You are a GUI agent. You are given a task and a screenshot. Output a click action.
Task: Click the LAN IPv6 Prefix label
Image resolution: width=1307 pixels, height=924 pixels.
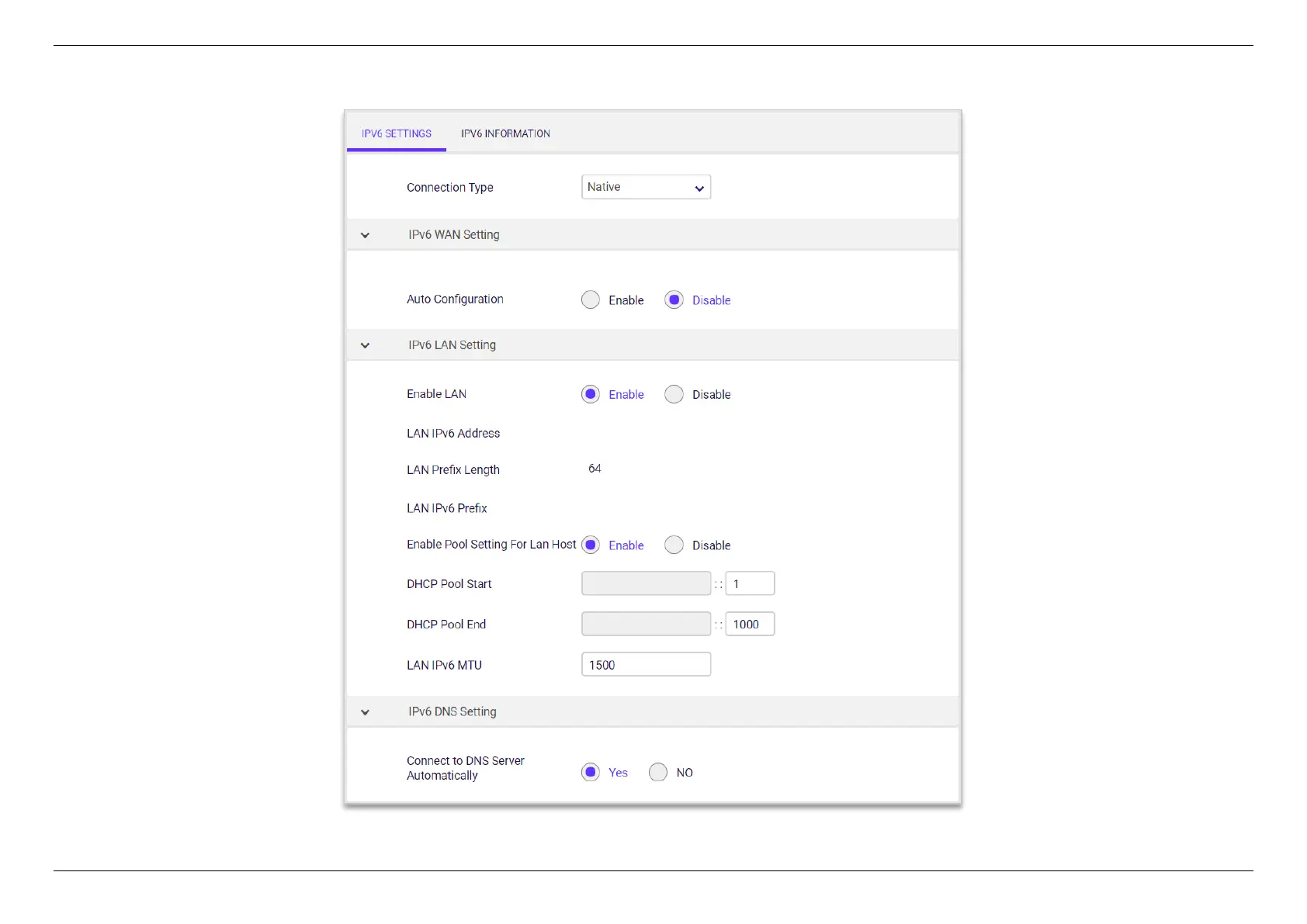447,509
